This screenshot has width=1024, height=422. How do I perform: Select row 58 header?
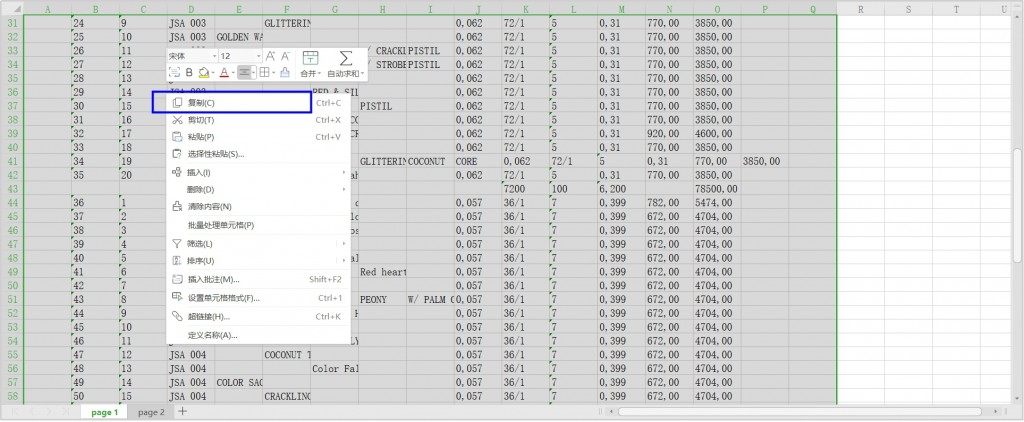click(12, 396)
